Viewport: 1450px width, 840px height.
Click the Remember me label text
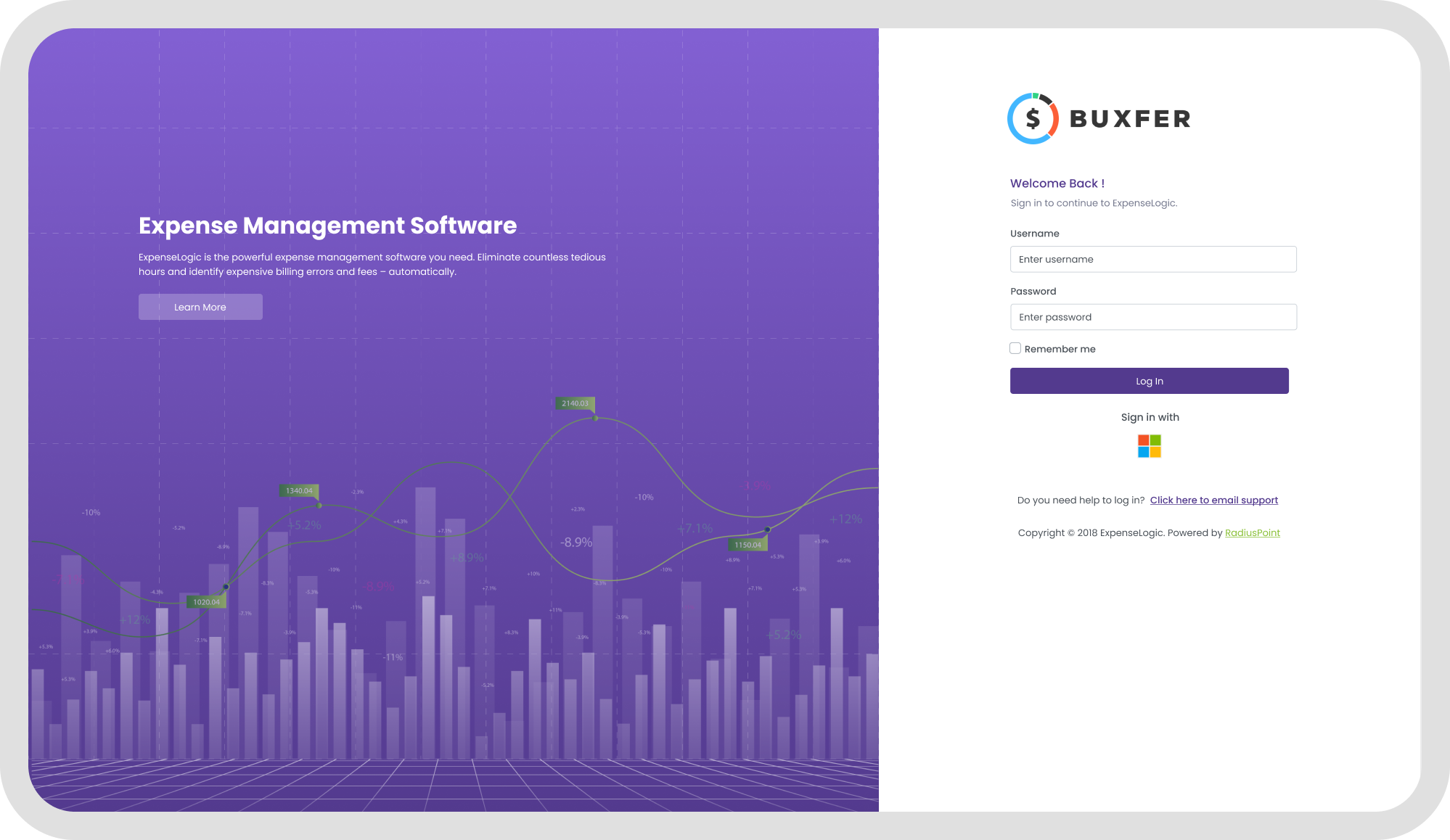1060,350
